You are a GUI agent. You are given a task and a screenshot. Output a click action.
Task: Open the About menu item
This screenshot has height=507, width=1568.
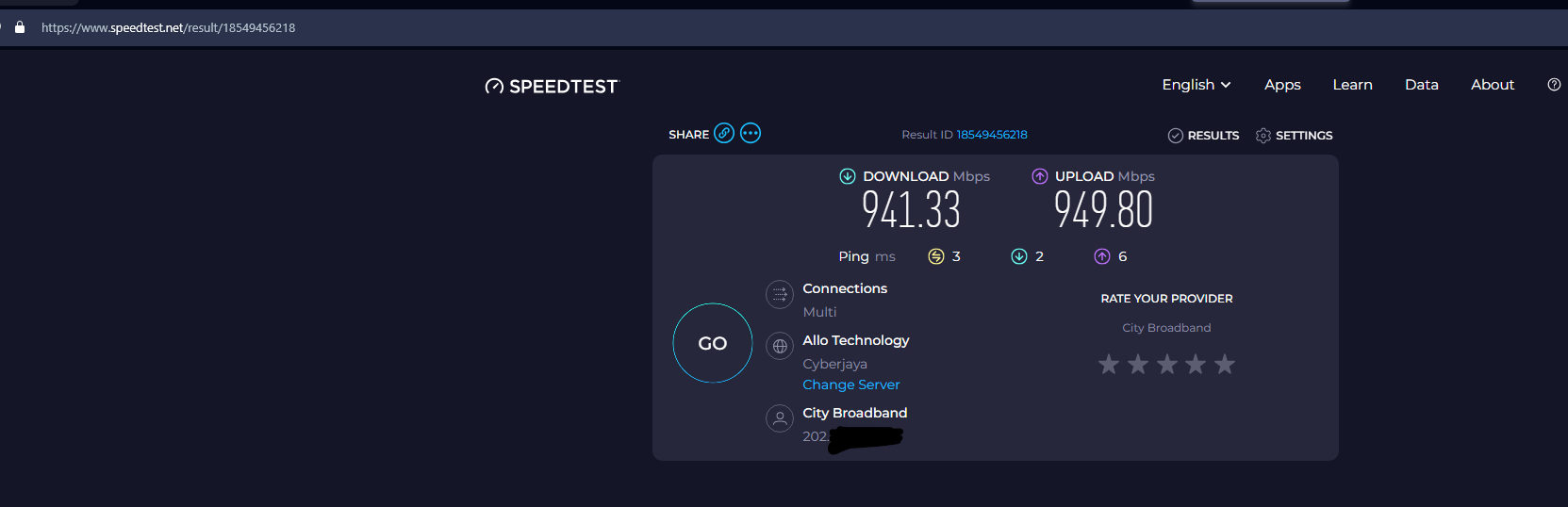tap(1493, 85)
